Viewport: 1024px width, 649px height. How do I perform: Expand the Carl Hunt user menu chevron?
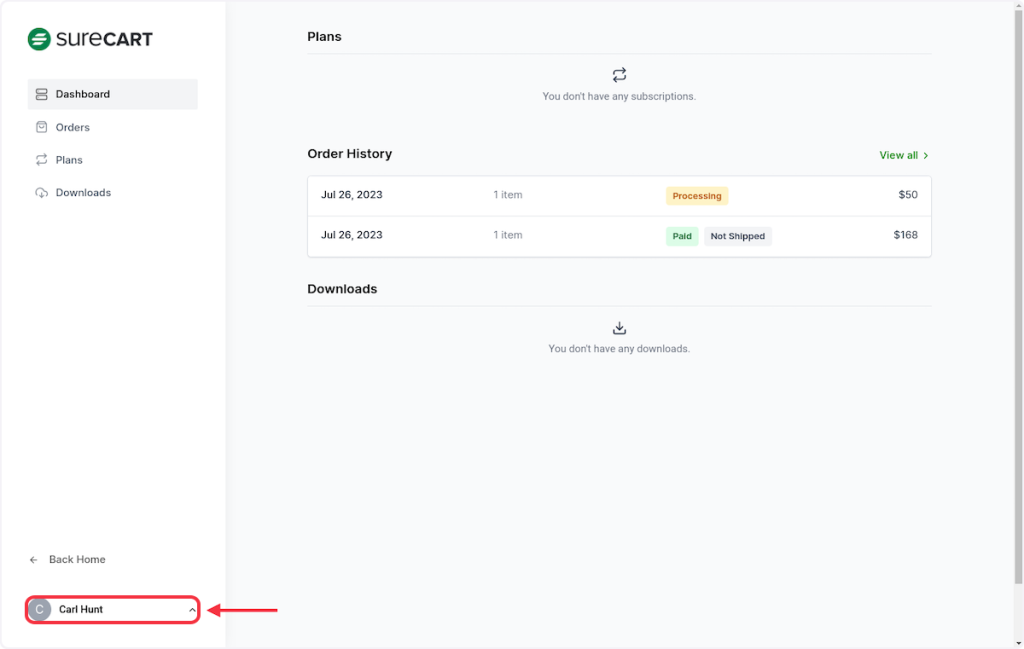pos(192,610)
